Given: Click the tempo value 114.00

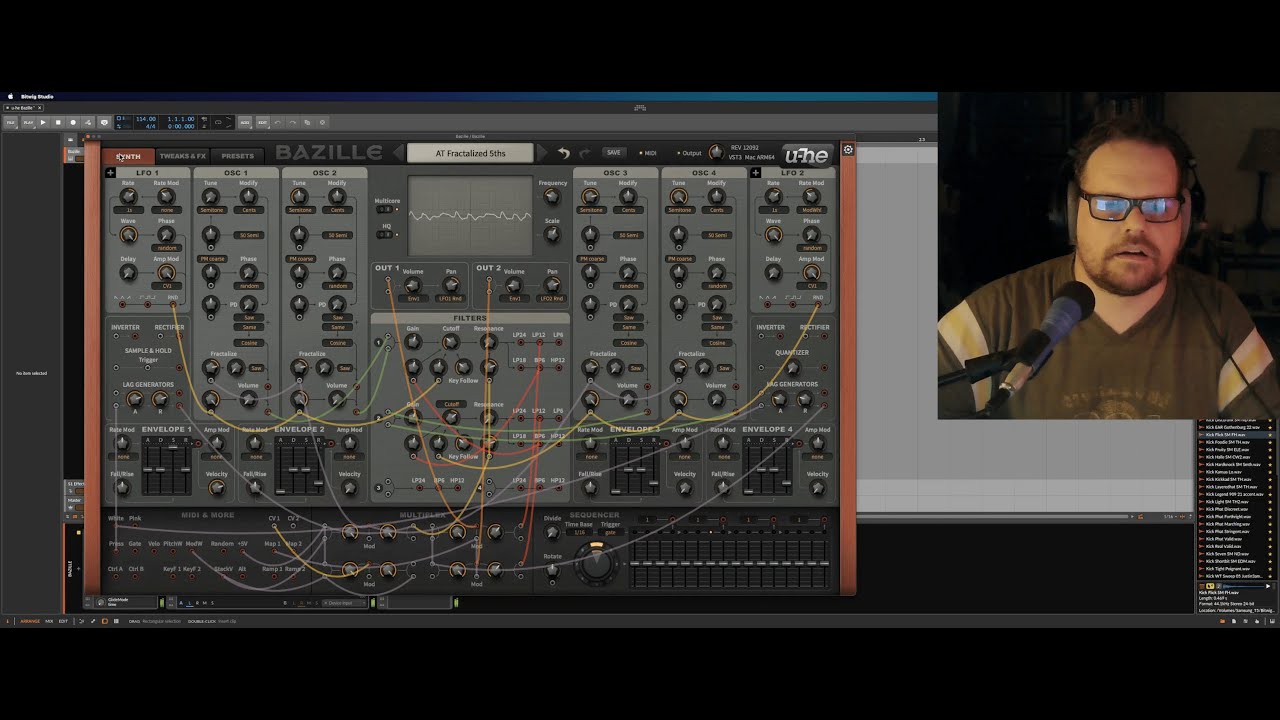Looking at the screenshot, I should [146, 119].
